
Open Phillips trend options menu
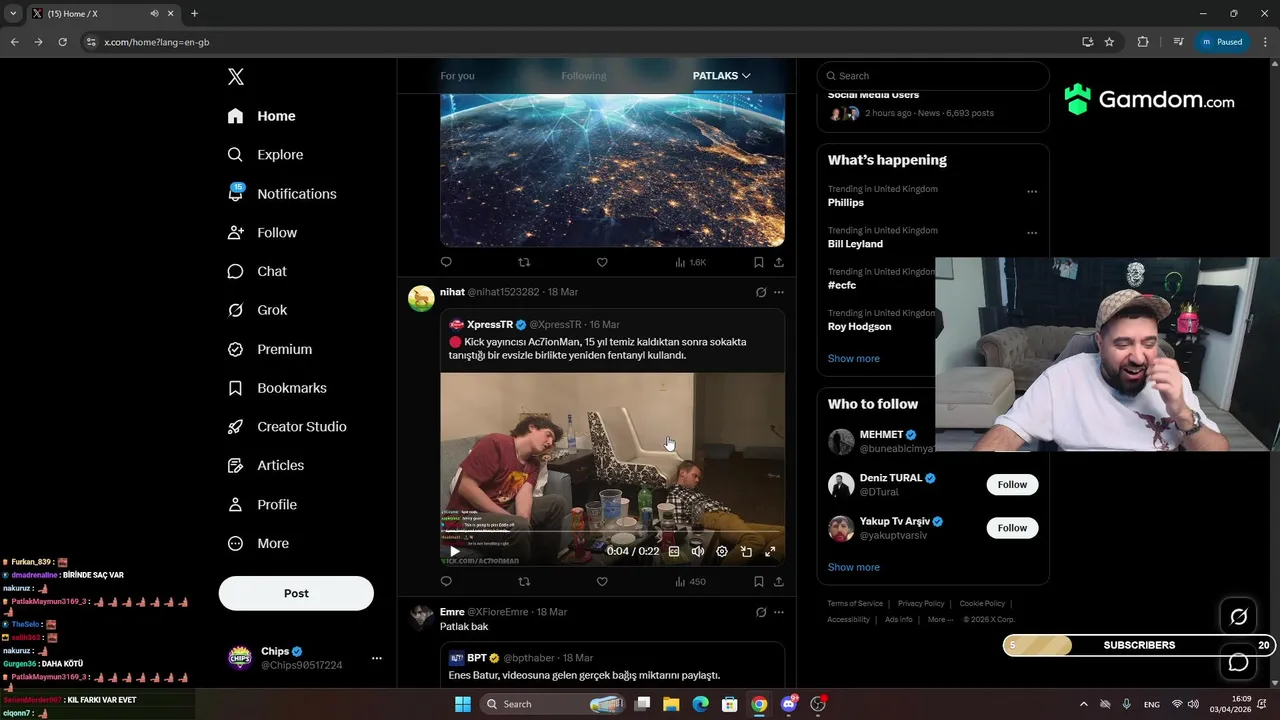pyautogui.click(x=1032, y=192)
